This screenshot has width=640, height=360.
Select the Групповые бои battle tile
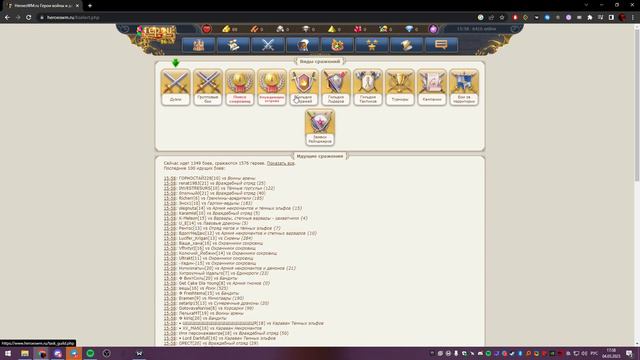[208, 87]
